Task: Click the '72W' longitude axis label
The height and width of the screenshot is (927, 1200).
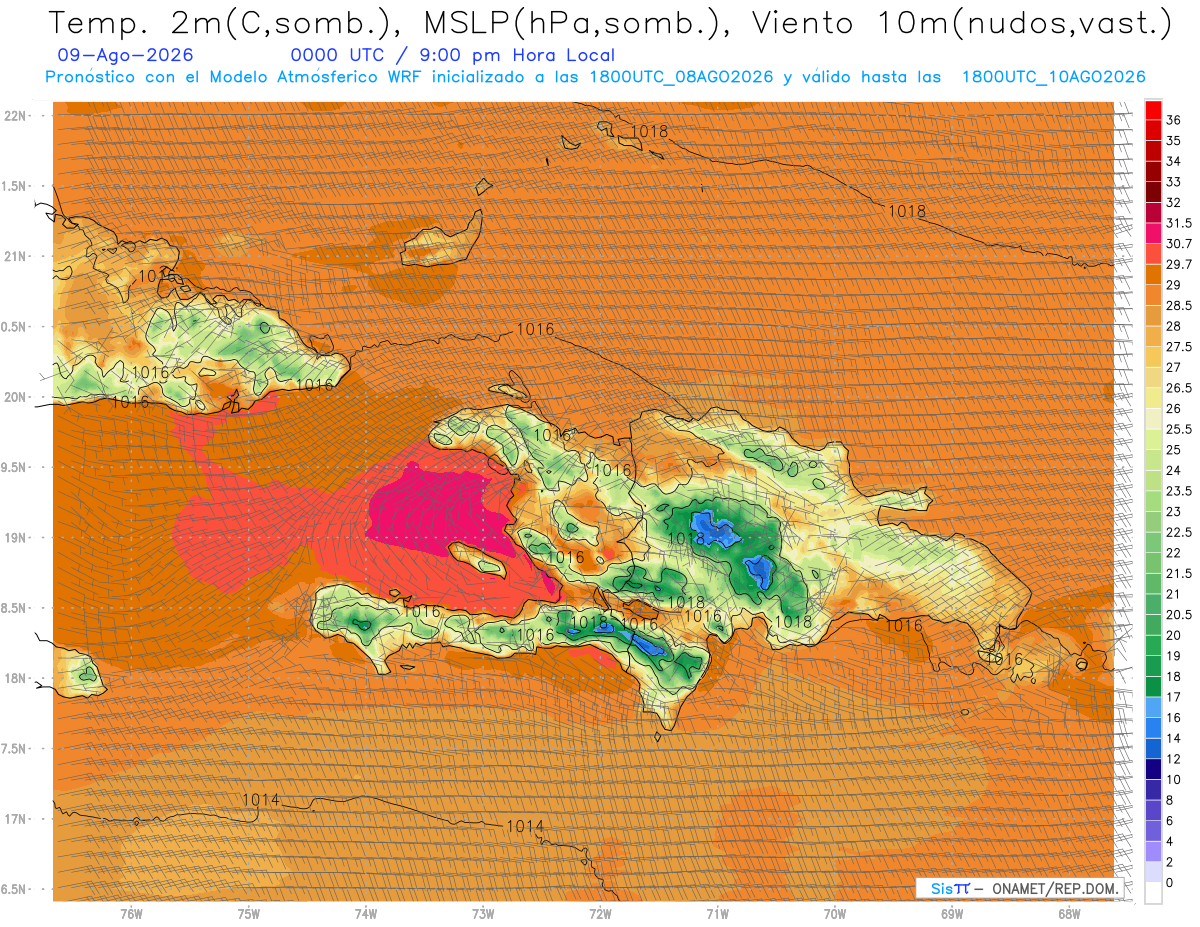Action: [600, 914]
